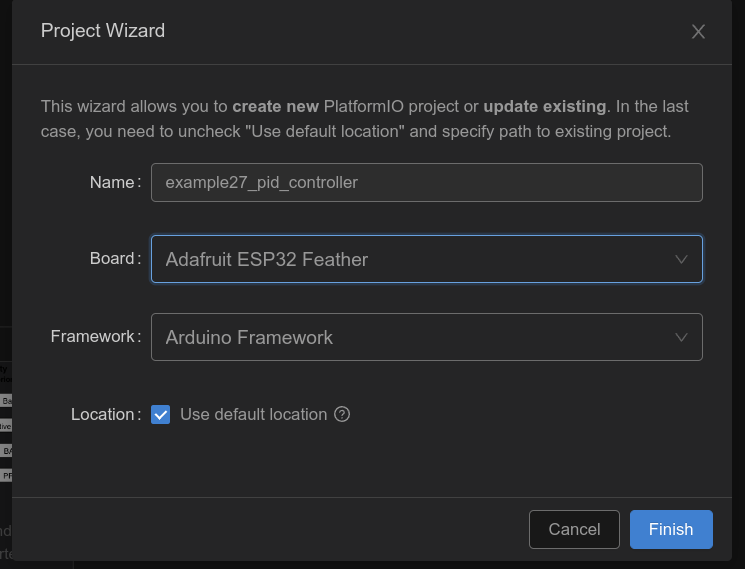Viewport: 745px width, 569px height.
Task: Click Finish to create the project
Action: point(670,530)
